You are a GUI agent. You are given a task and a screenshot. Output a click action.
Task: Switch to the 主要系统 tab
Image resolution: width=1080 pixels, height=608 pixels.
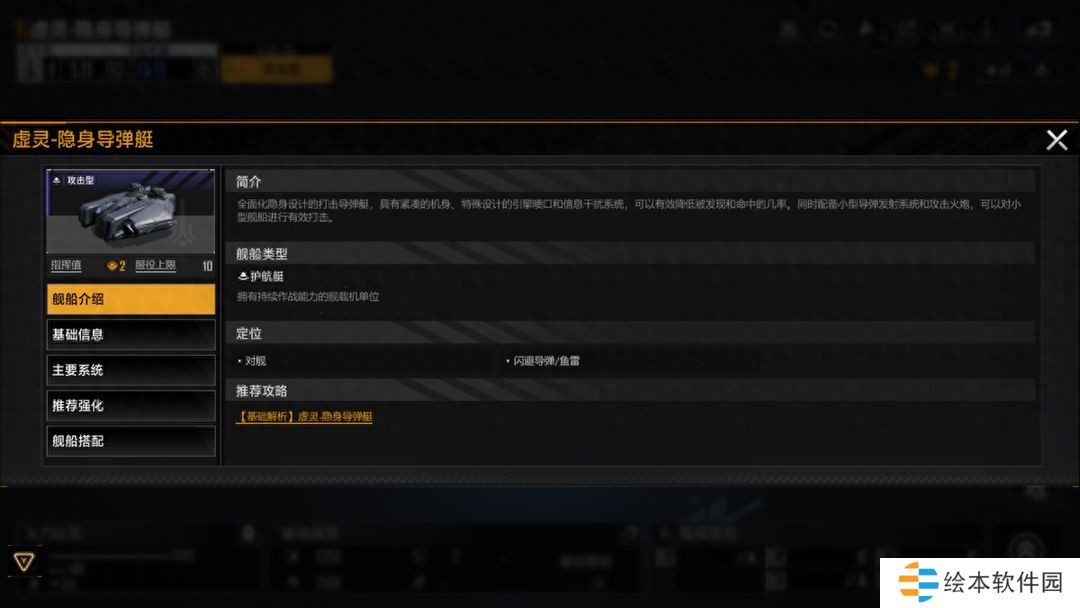[x=131, y=370]
